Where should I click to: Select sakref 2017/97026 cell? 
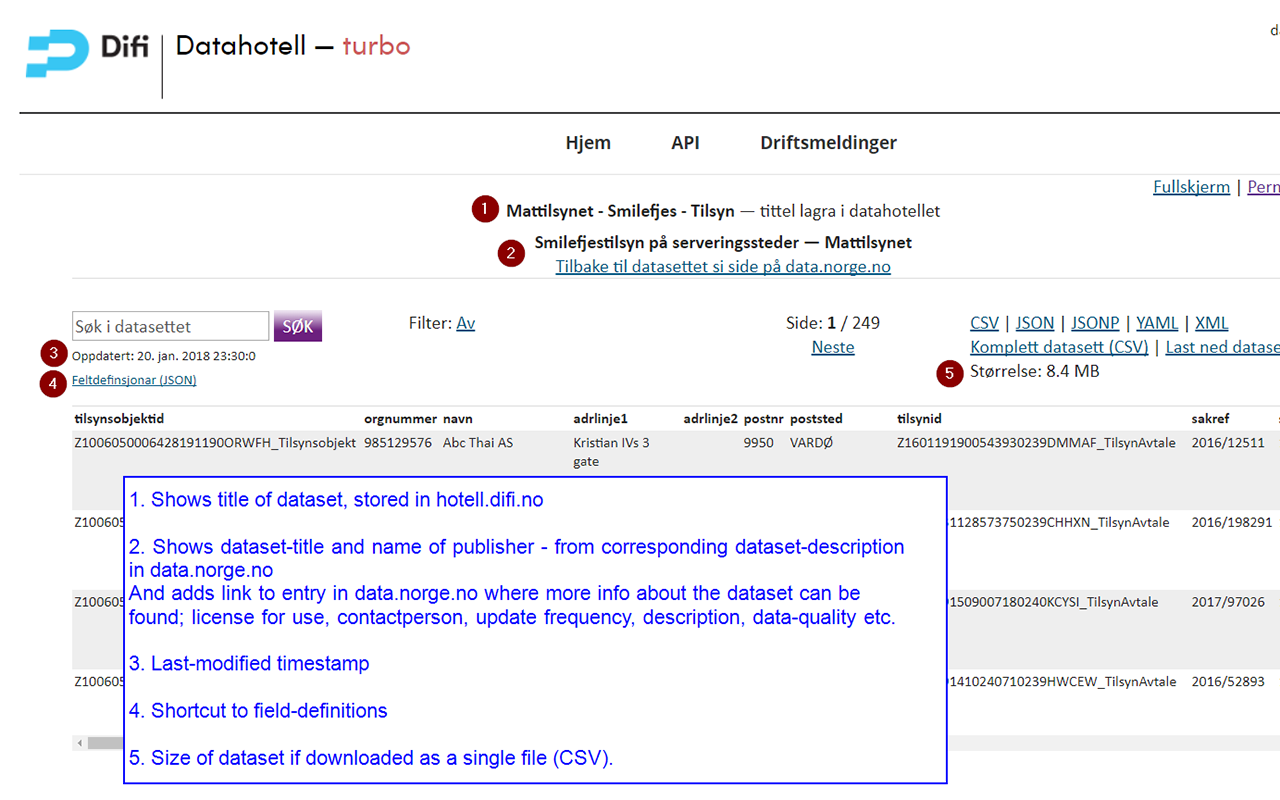(x=1228, y=602)
